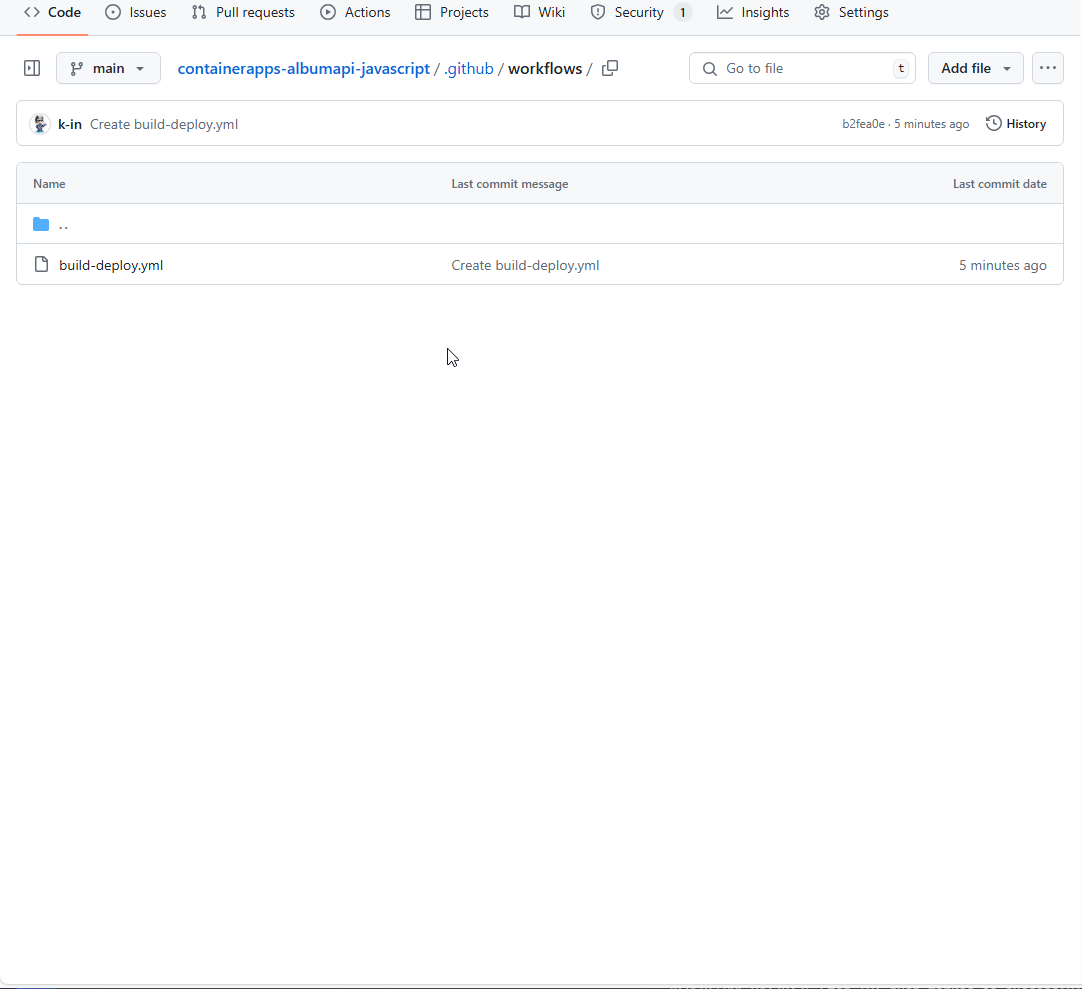Open the main branch dropdown

click(x=108, y=68)
